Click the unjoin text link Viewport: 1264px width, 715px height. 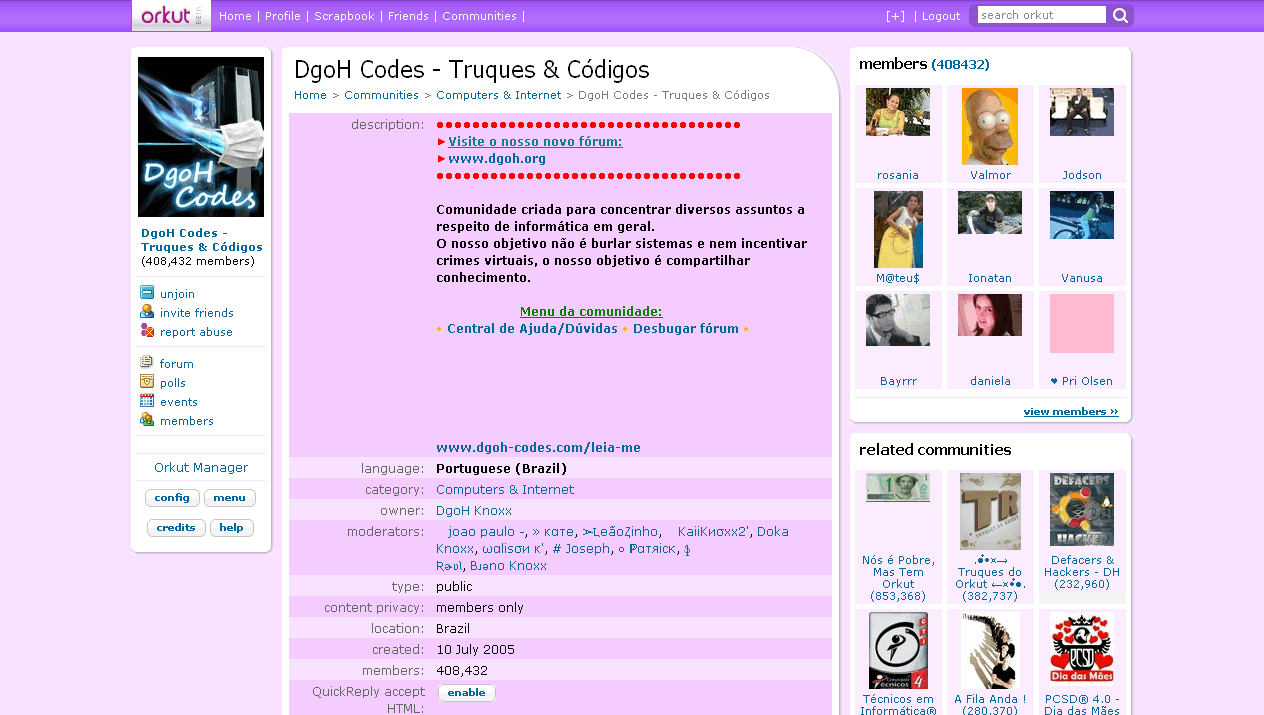click(x=177, y=294)
